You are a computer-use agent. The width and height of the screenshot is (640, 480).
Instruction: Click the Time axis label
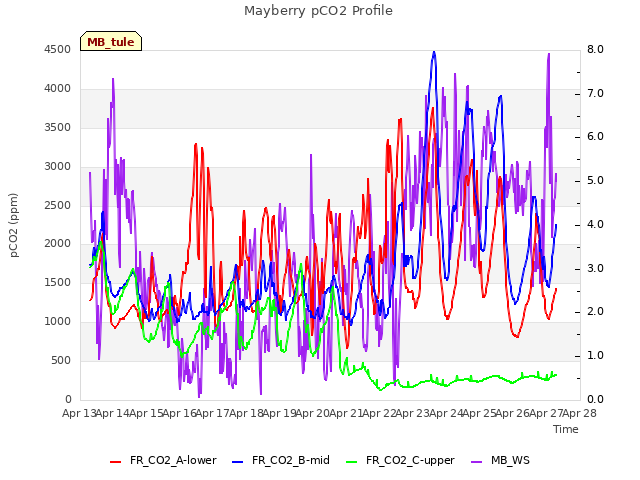(566, 429)
